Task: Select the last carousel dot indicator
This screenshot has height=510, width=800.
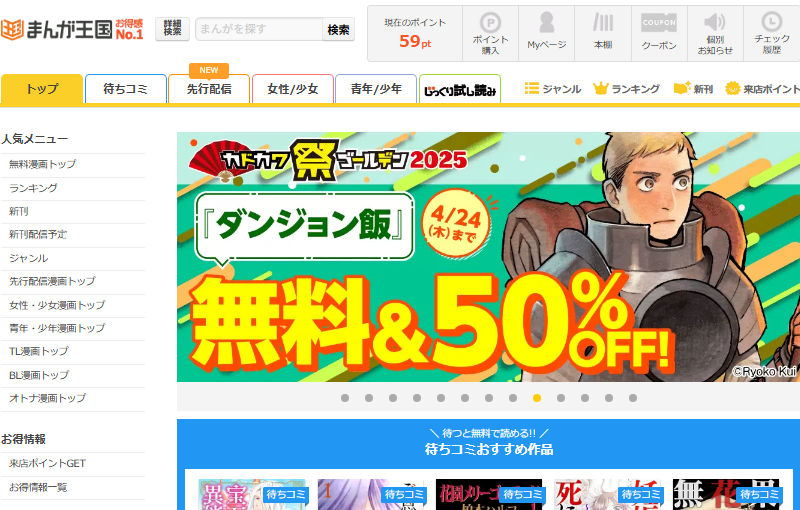Action: point(633,398)
